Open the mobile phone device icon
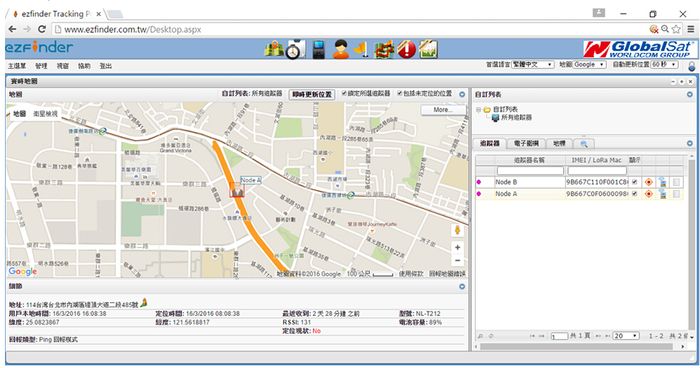The height and width of the screenshot is (368, 700). point(318,49)
